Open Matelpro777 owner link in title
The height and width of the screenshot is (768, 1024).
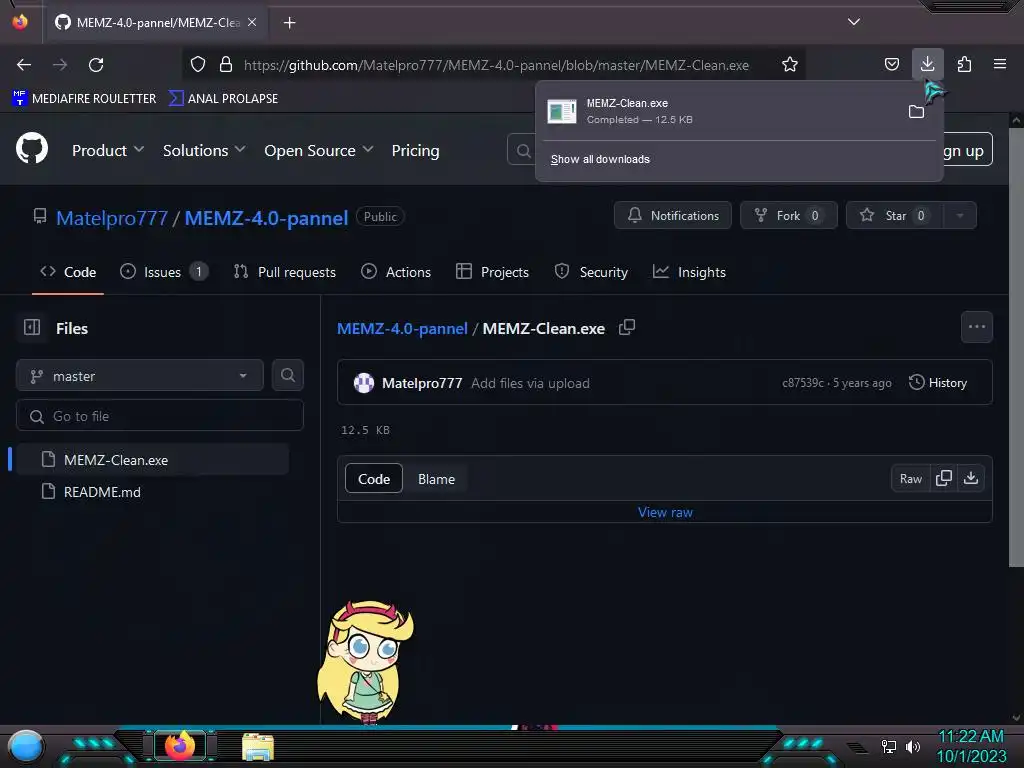112,217
